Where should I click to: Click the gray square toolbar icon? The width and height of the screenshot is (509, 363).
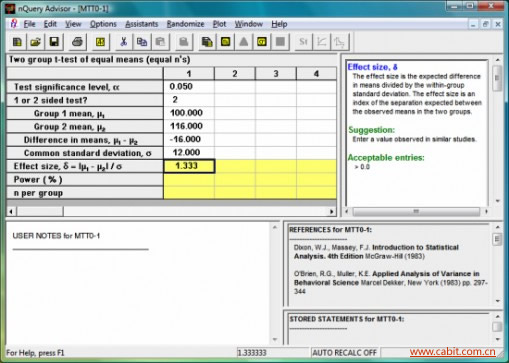coord(280,42)
